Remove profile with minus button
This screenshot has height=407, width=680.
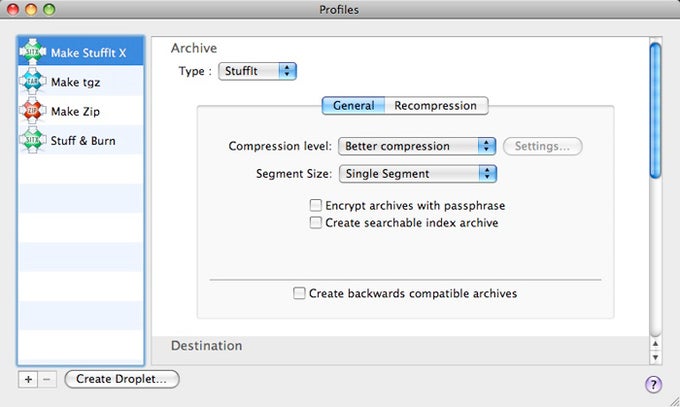click(47, 379)
